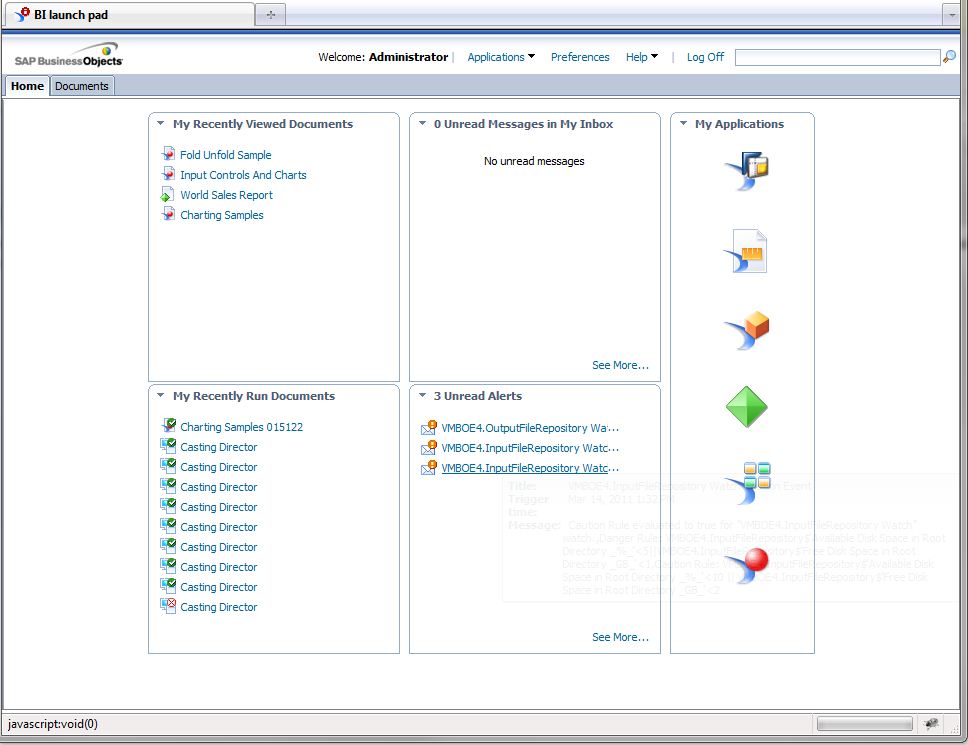Image resolution: width=968 pixels, height=745 pixels.
Task: Collapse My Recently Viewed Documents panel
Action: point(161,123)
